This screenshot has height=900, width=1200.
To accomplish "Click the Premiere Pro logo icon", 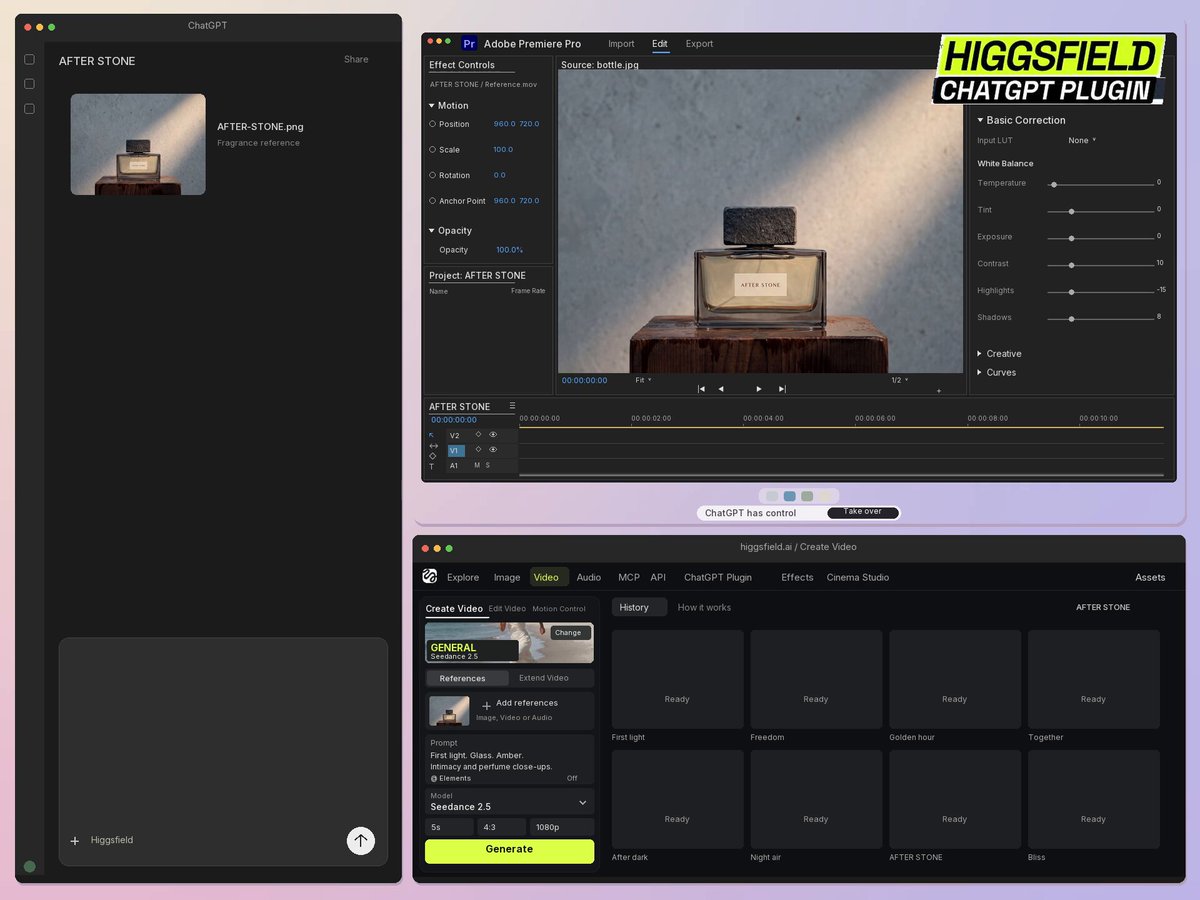I will tap(469, 44).
